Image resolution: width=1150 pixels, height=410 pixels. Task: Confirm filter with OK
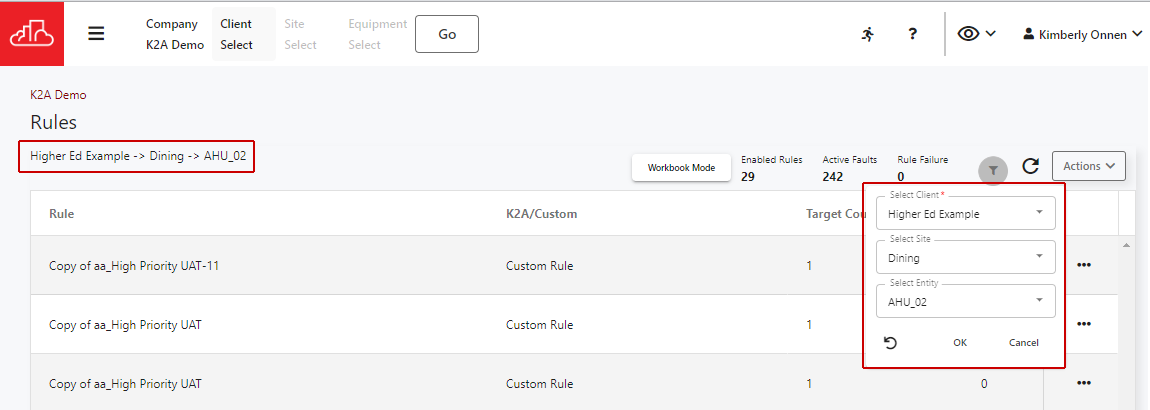tap(960, 343)
